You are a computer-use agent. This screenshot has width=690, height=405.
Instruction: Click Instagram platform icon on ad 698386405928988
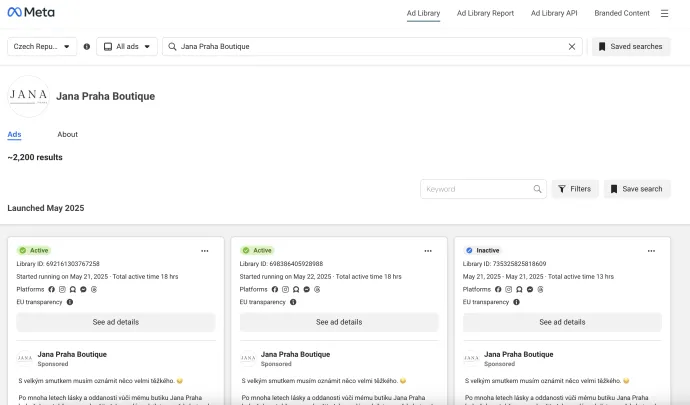[x=285, y=289]
